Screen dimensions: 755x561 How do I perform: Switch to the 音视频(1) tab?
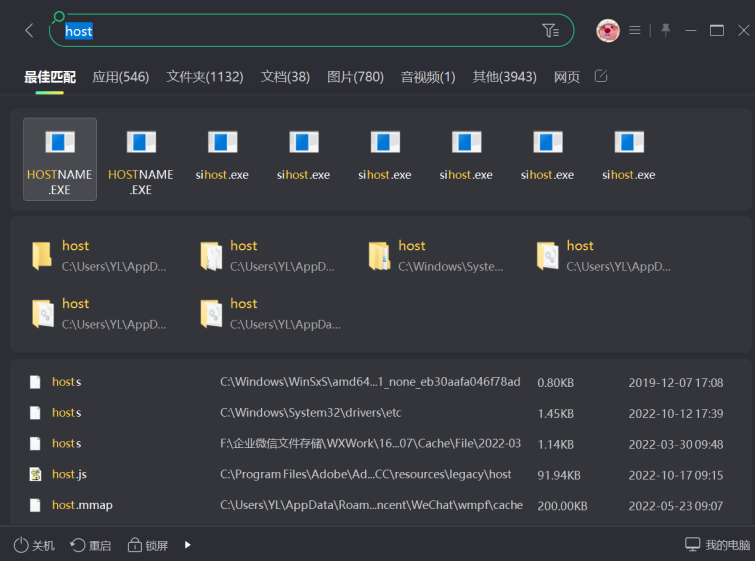point(428,77)
